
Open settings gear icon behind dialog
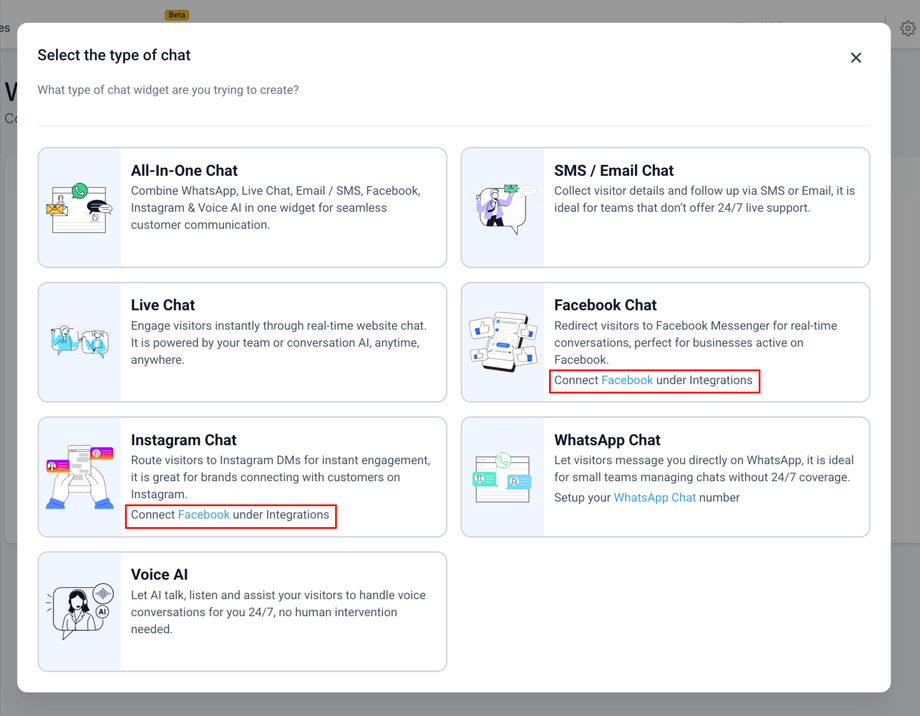pyautogui.click(x=907, y=29)
